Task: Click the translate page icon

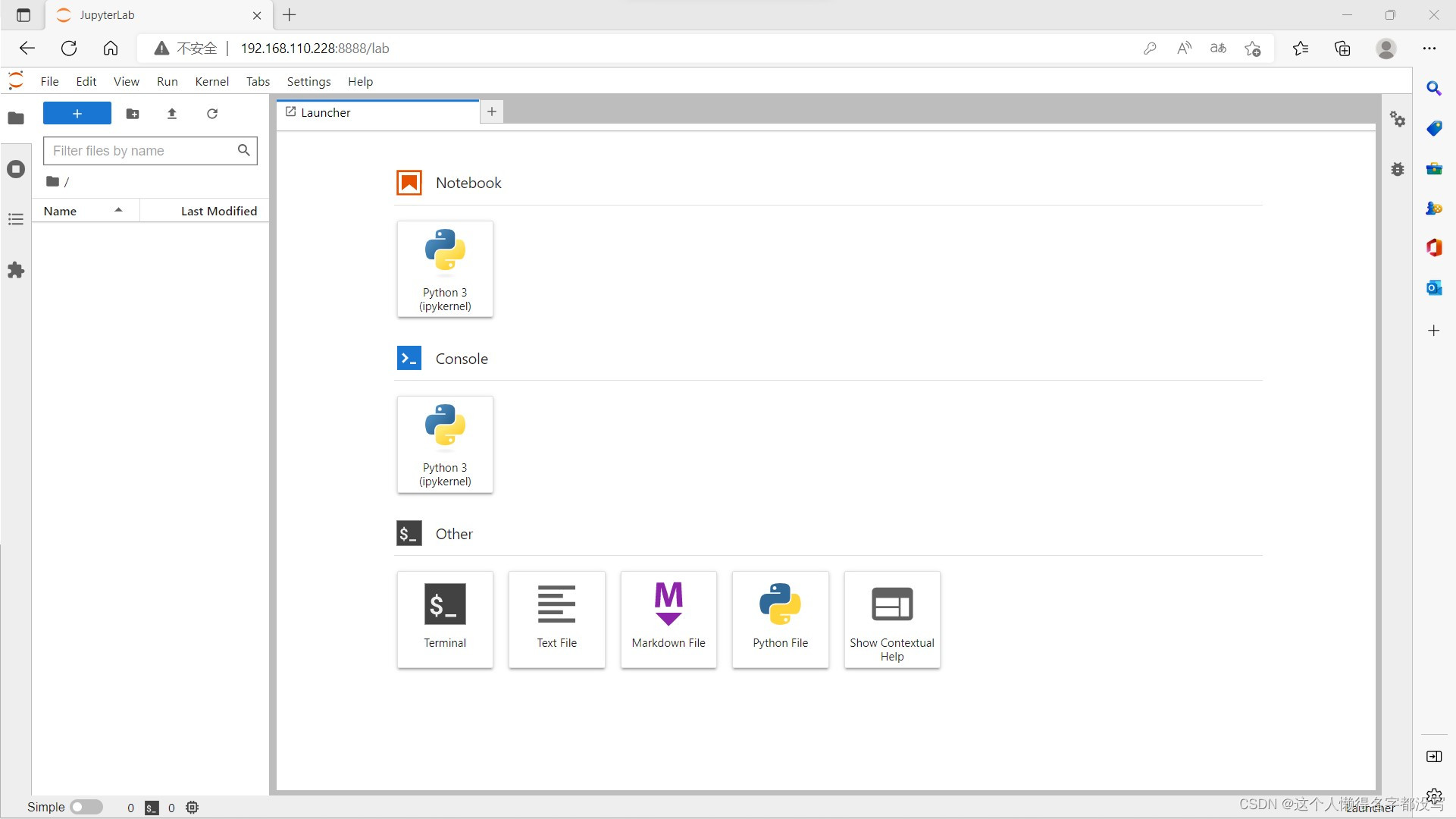Action: click(1218, 49)
